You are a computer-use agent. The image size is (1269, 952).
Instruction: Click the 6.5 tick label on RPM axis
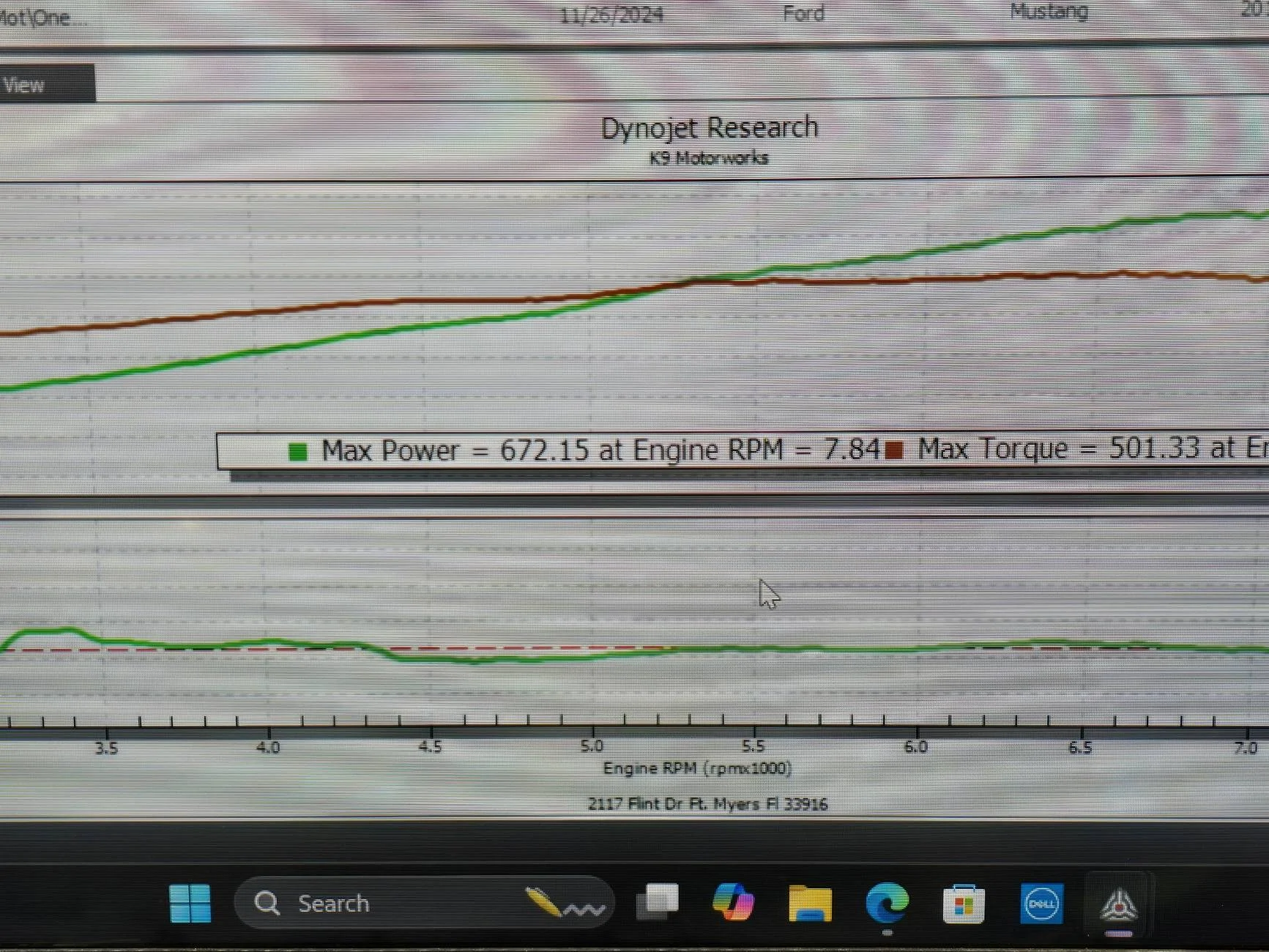(x=1080, y=748)
